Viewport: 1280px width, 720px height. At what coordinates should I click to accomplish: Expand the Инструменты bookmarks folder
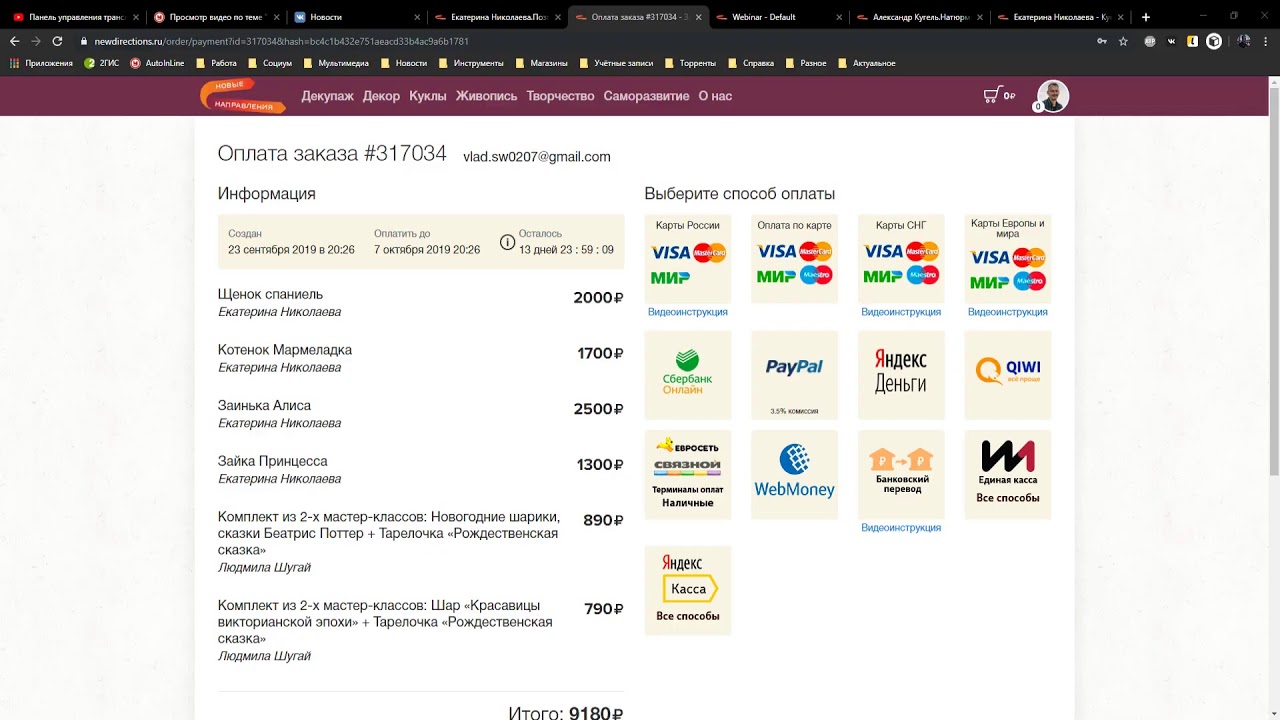[470, 63]
